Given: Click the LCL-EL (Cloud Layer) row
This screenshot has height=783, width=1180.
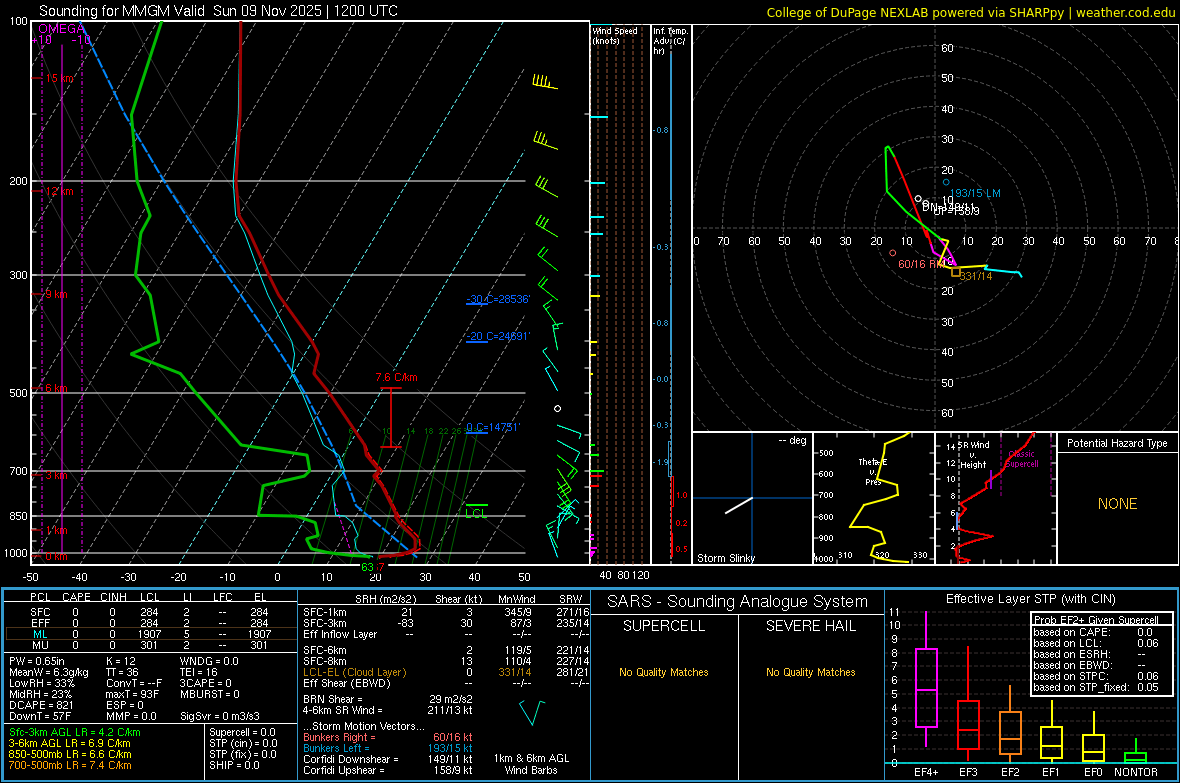Looking at the screenshot, I should pyautogui.click(x=446, y=672).
